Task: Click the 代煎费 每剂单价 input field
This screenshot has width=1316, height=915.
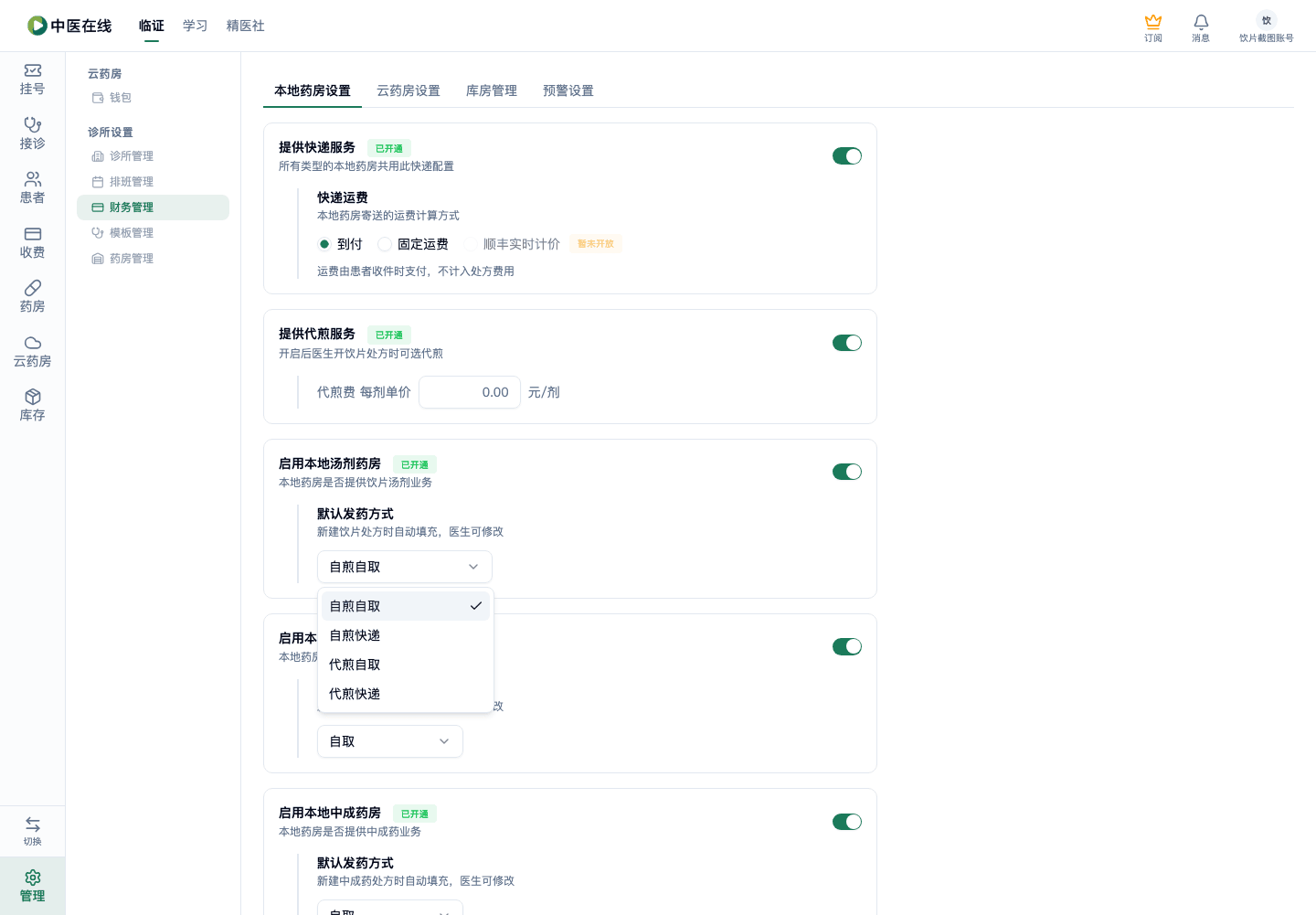Action: pos(470,392)
